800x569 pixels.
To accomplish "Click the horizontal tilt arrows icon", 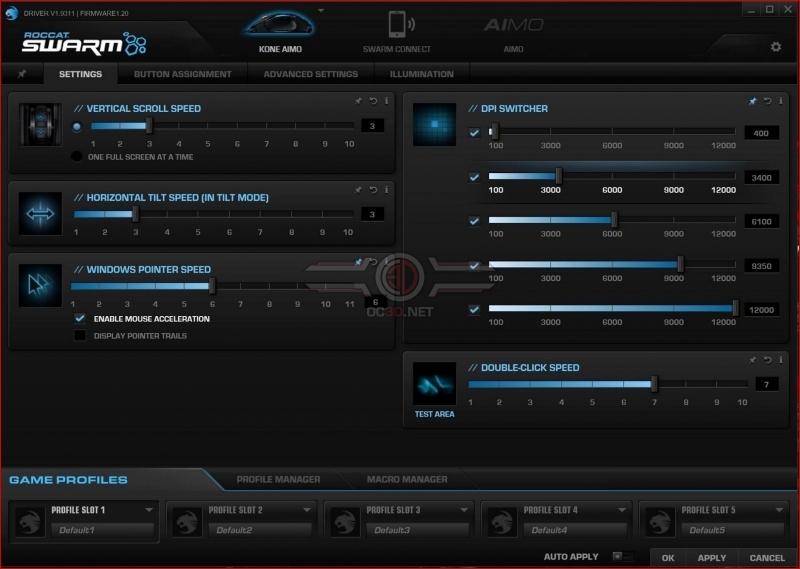I will [x=40, y=213].
